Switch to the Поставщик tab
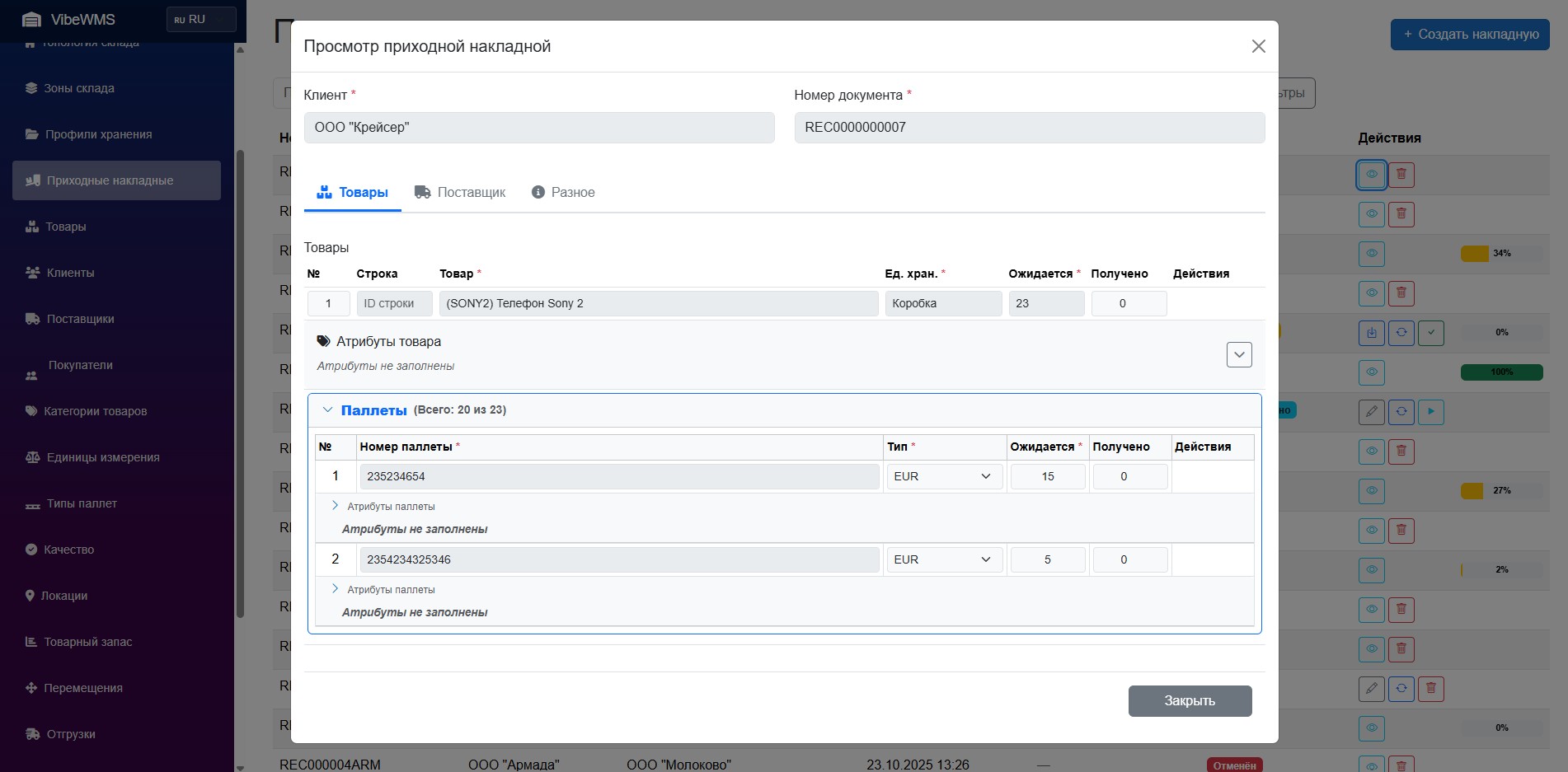The height and width of the screenshot is (772, 1568). pyautogui.click(x=460, y=192)
